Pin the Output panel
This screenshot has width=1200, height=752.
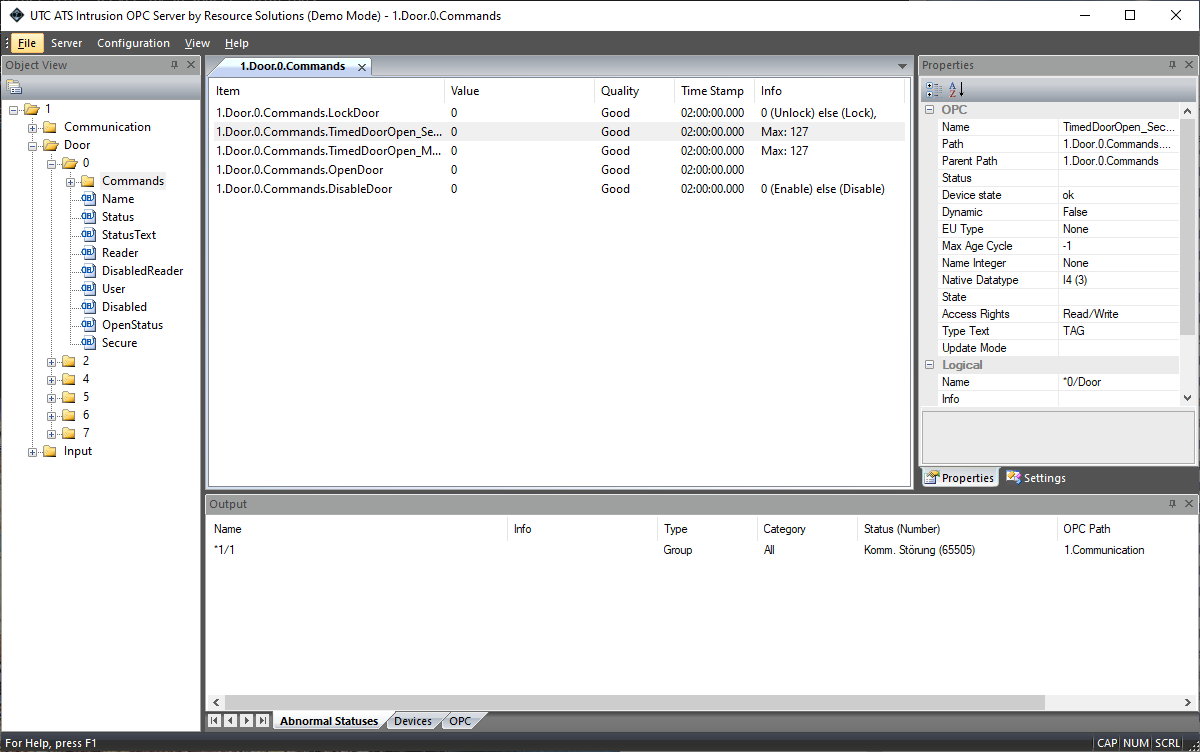(1173, 504)
